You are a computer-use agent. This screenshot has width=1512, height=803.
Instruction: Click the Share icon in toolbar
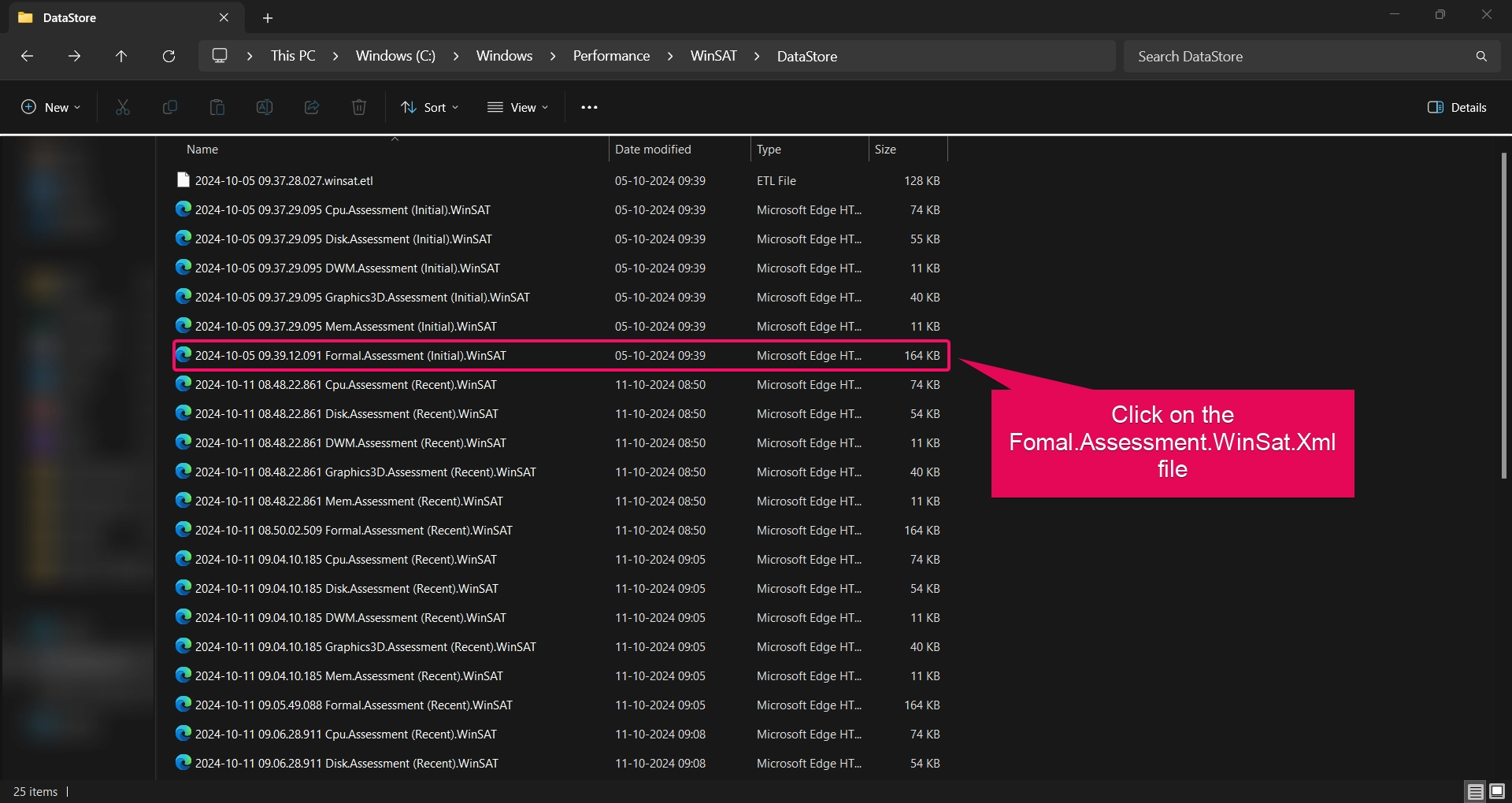point(312,107)
